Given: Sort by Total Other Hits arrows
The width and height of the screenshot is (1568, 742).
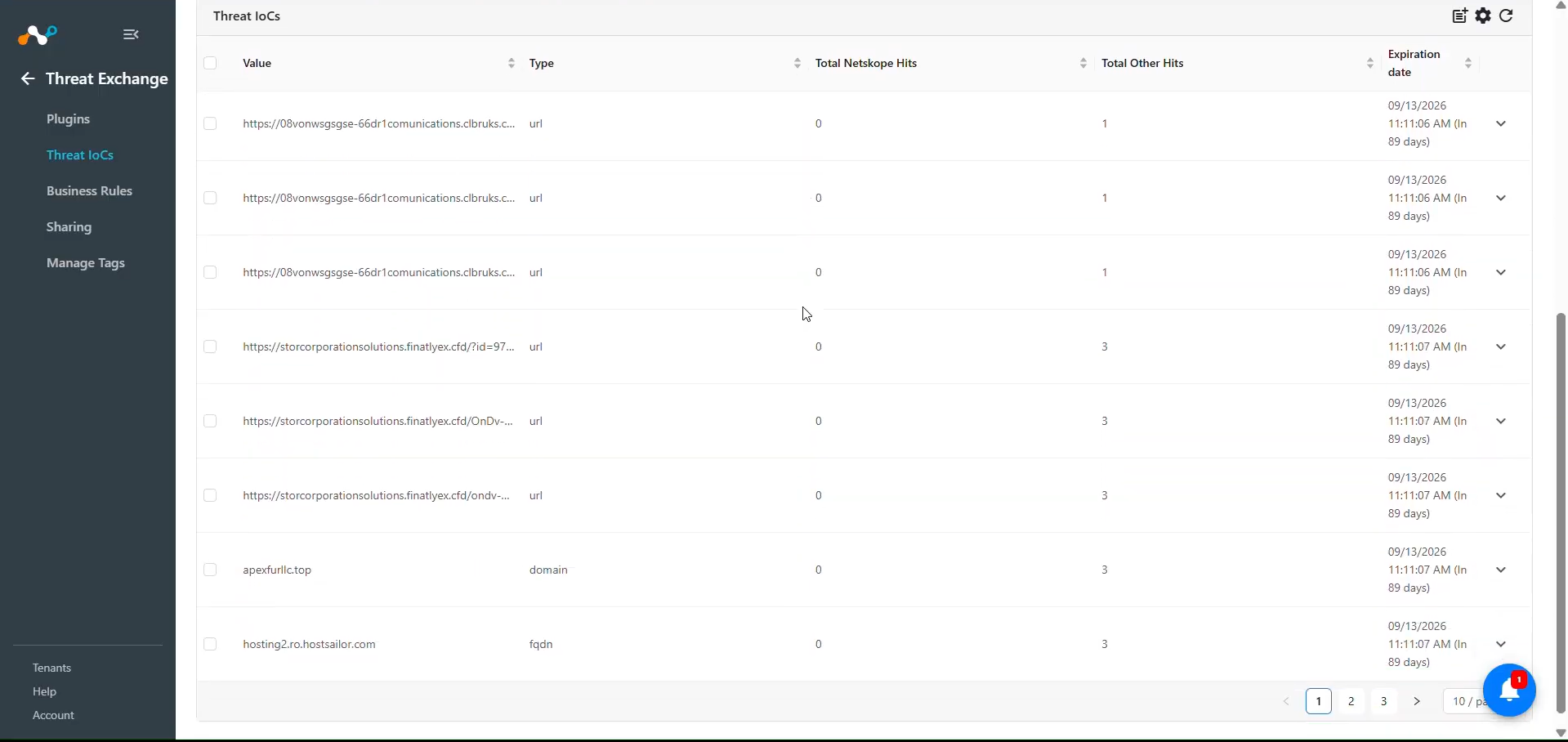Looking at the screenshot, I should pos(1370,63).
